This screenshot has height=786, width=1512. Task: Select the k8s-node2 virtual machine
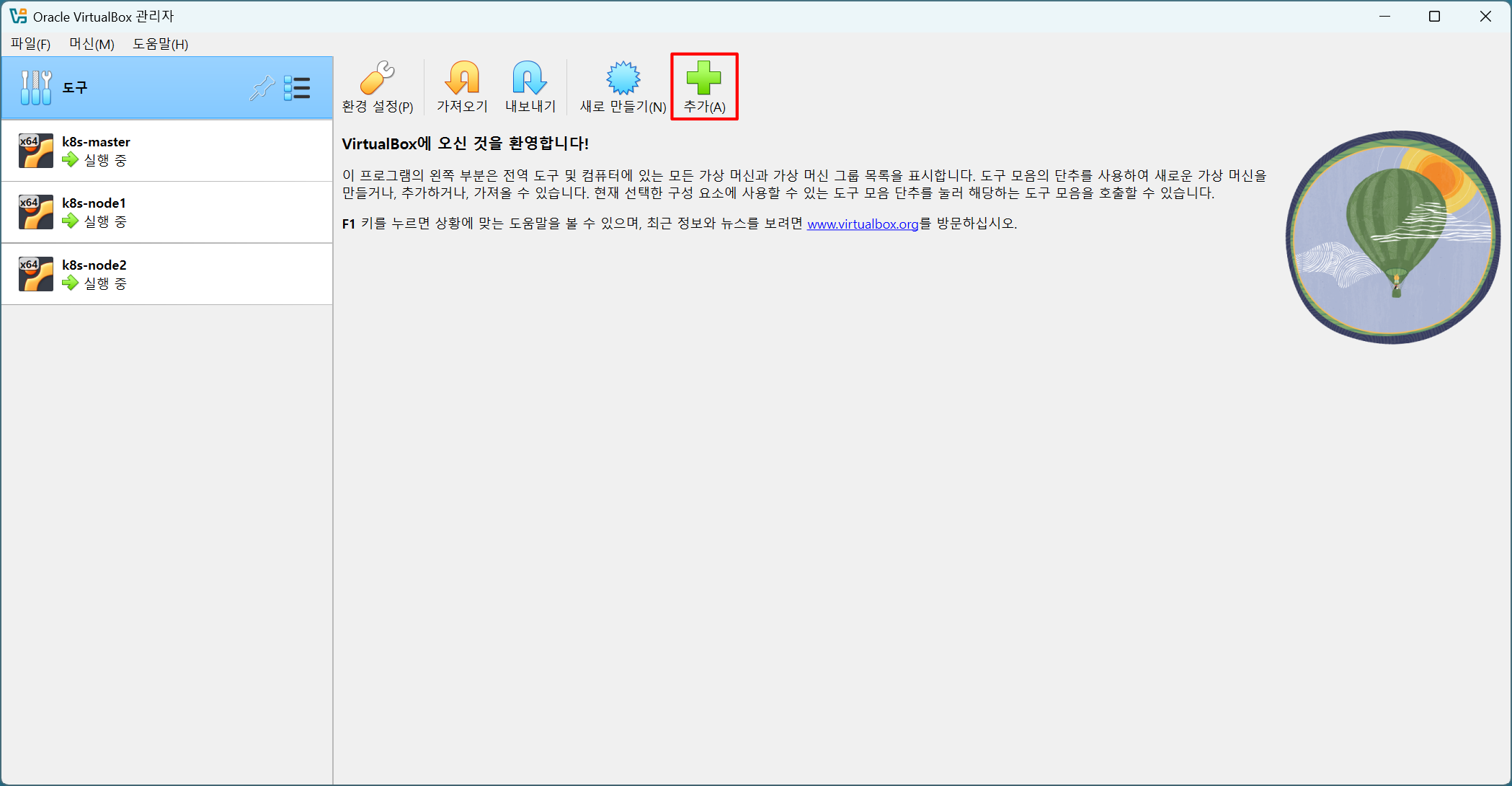pyautogui.click(x=167, y=274)
